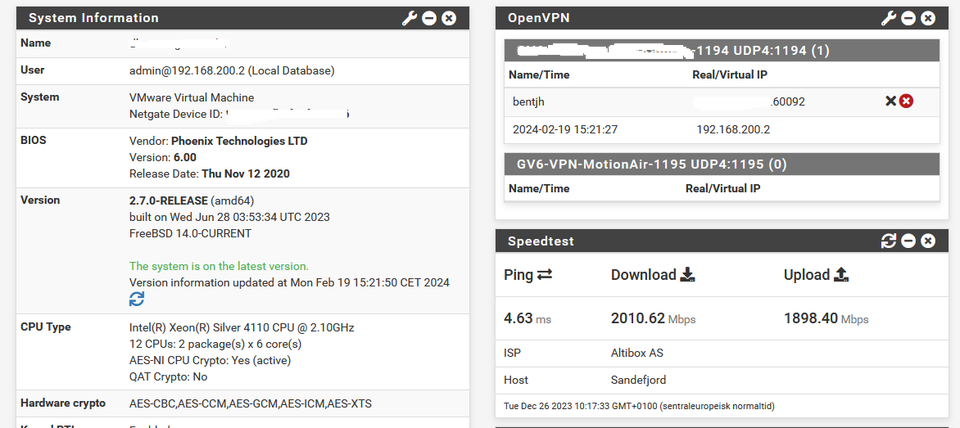Select built on Wed Jun 28 line
Viewport: 960px width, 428px height.
230,217
